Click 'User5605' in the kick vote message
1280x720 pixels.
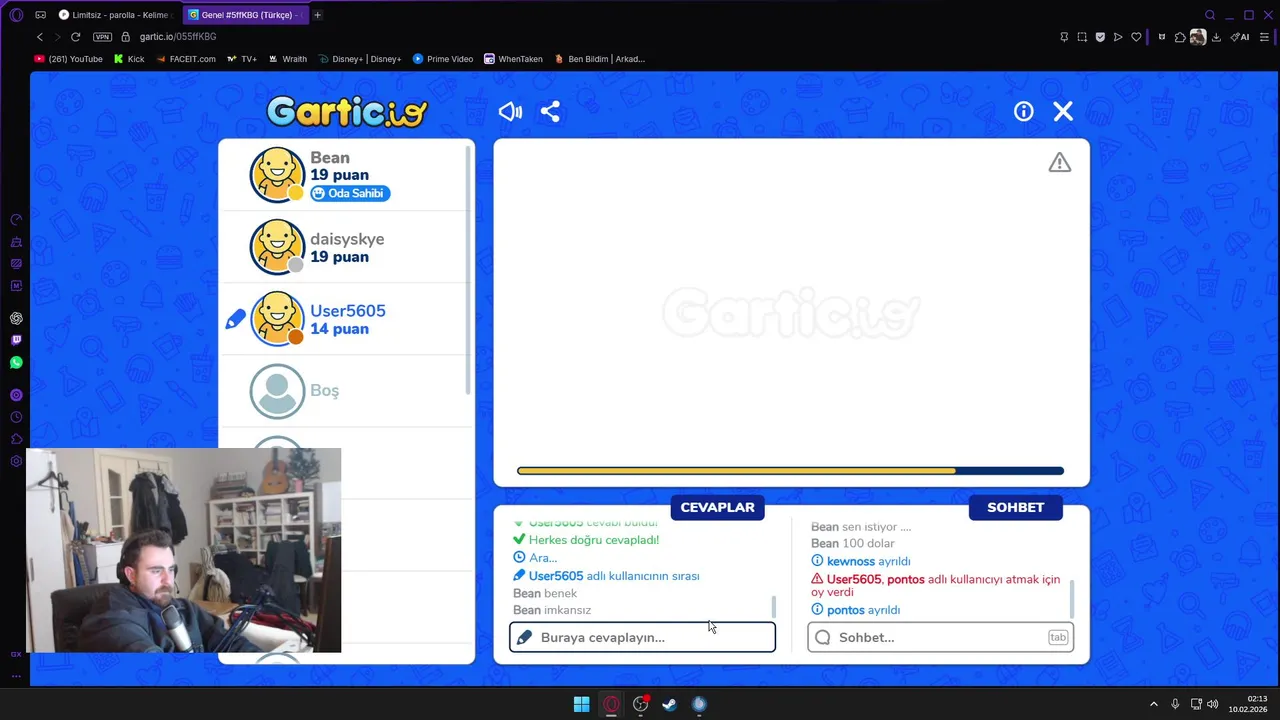tap(854, 579)
